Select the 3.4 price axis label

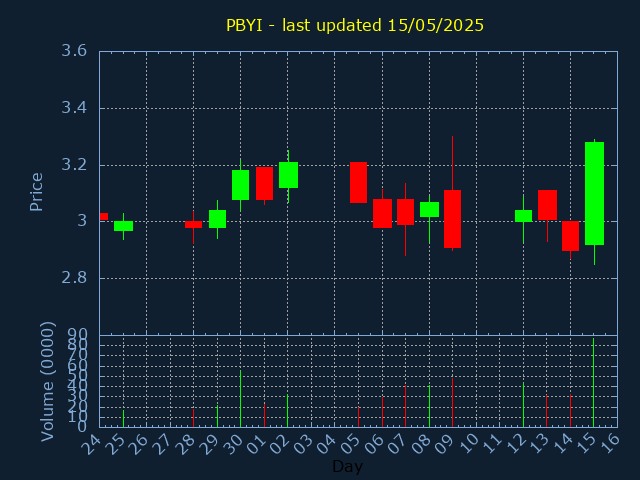point(74,108)
